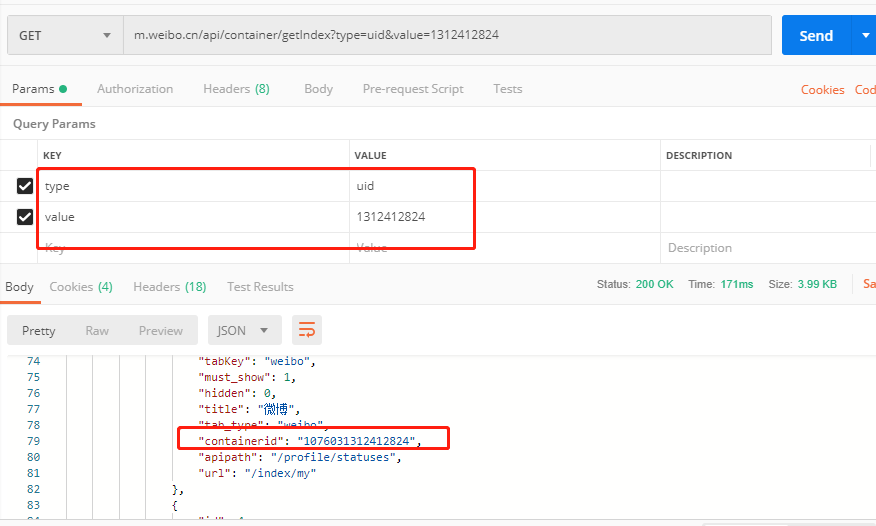
Task: Click line number 79 in gutter
Action: 34,441
